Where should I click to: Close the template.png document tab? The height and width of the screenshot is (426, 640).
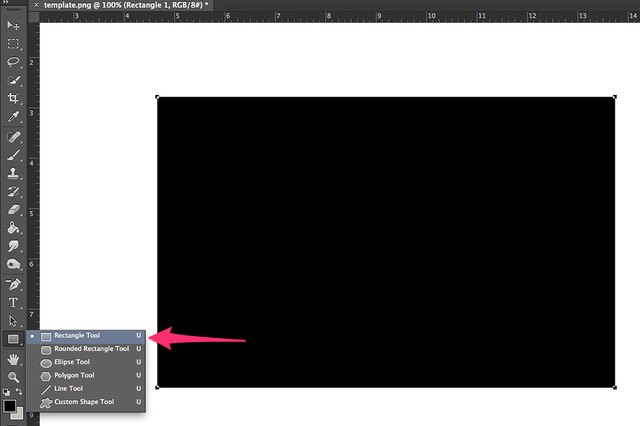[36, 5]
